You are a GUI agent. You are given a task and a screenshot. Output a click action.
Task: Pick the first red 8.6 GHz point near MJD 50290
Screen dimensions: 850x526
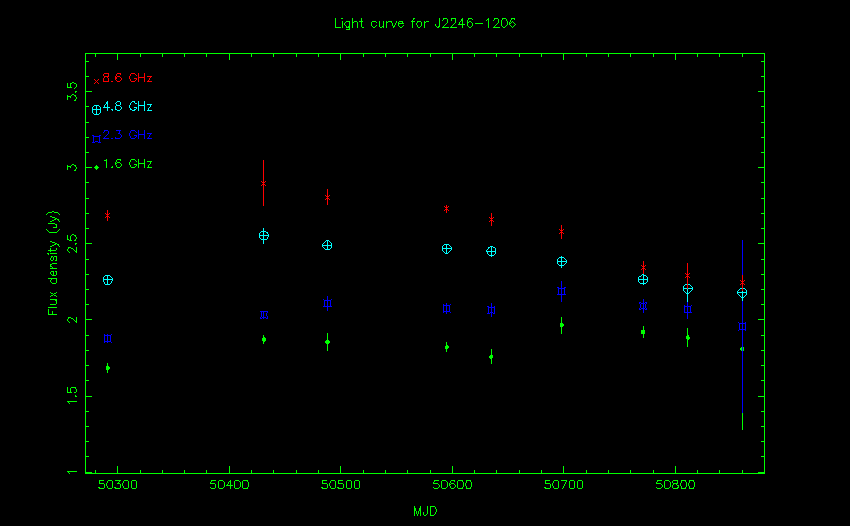click(108, 216)
